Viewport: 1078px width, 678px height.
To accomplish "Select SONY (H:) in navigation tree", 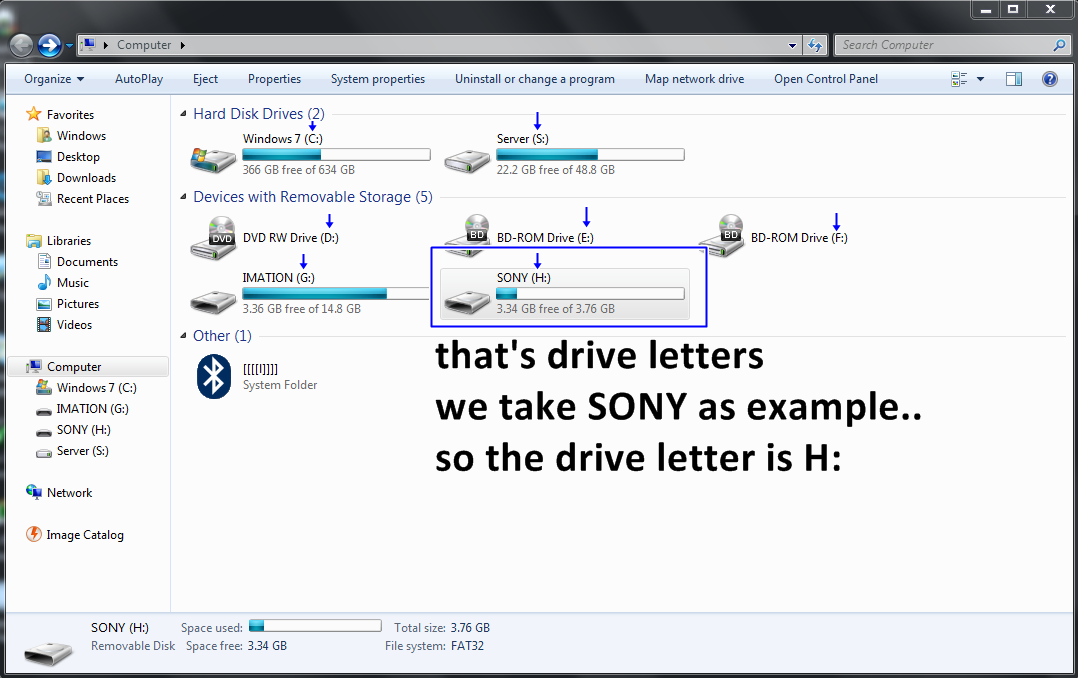I will coord(82,430).
